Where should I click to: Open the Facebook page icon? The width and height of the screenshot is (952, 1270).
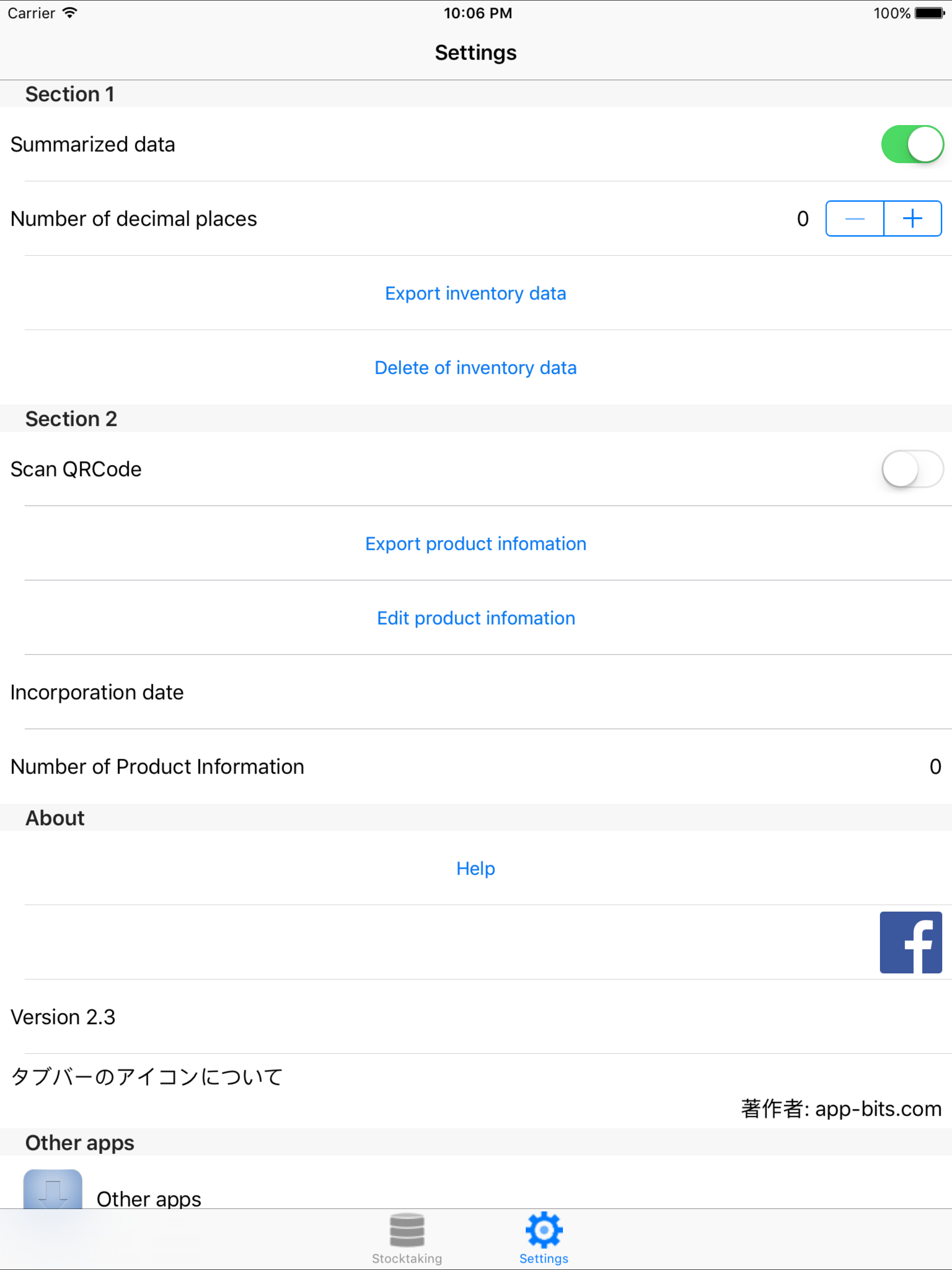pyautogui.click(x=911, y=942)
